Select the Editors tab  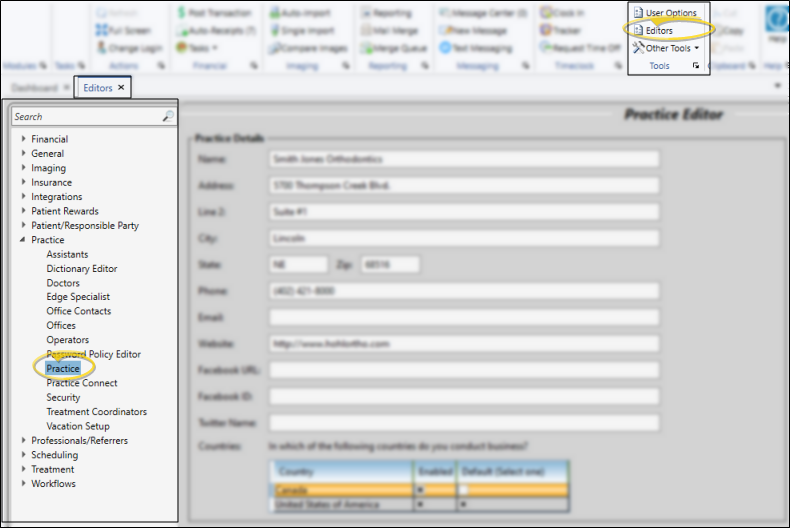pos(98,88)
